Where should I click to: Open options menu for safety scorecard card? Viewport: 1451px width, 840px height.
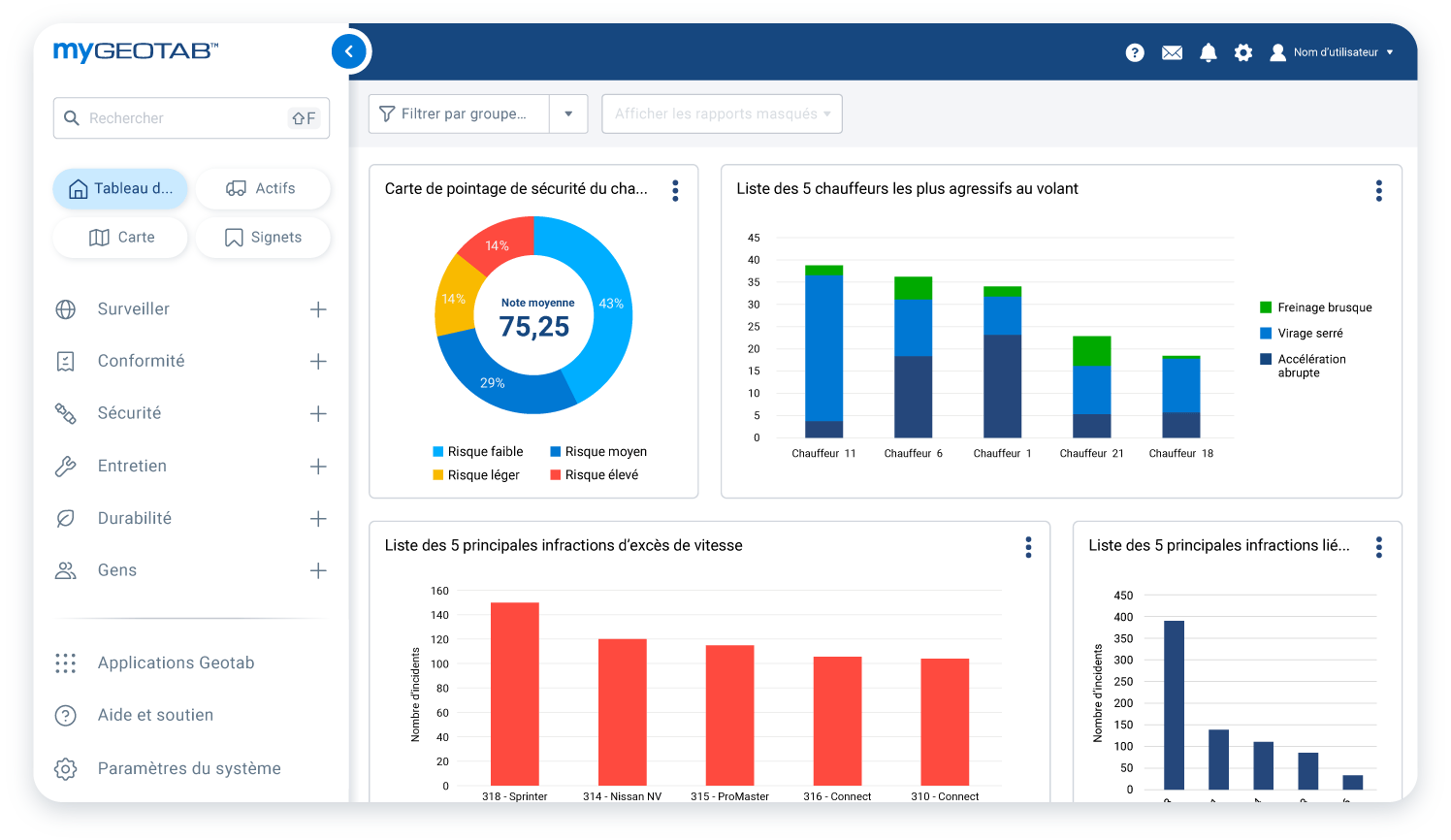tap(675, 190)
